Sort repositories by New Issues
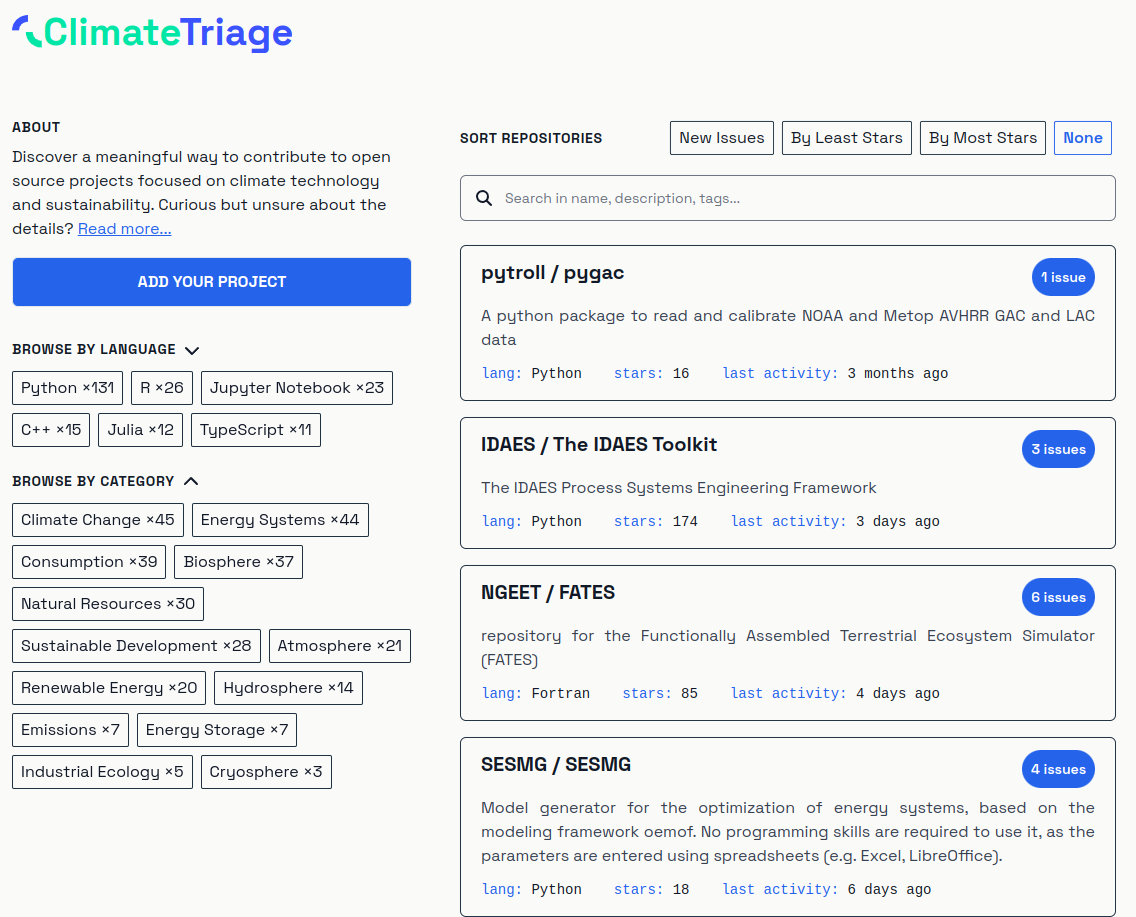The height and width of the screenshot is (917, 1136). click(721, 137)
